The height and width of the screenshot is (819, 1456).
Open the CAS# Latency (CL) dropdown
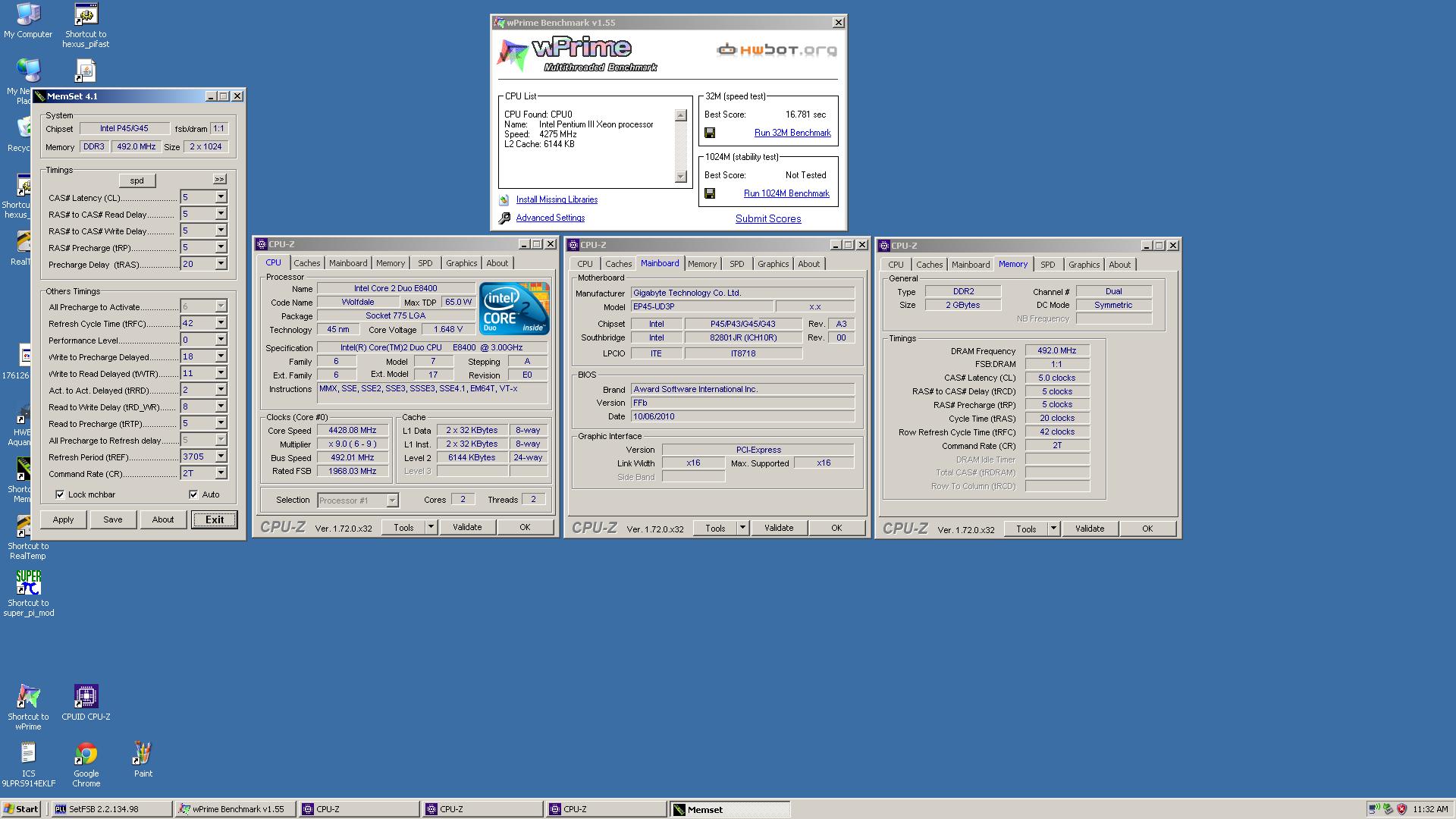(221, 197)
